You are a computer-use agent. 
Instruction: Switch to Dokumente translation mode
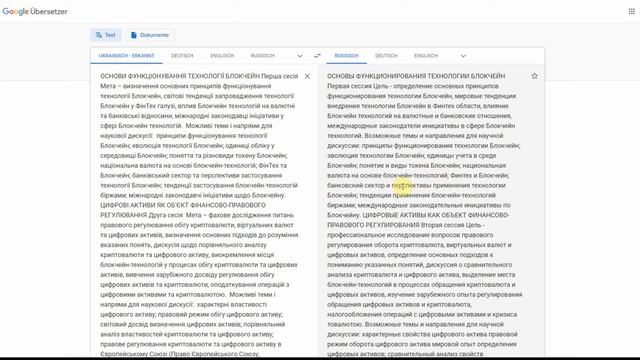point(150,35)
